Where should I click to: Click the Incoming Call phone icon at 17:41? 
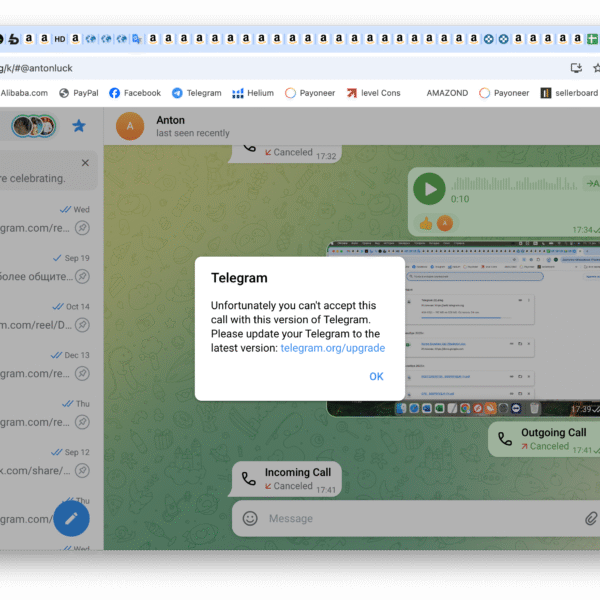pos(249,479)
